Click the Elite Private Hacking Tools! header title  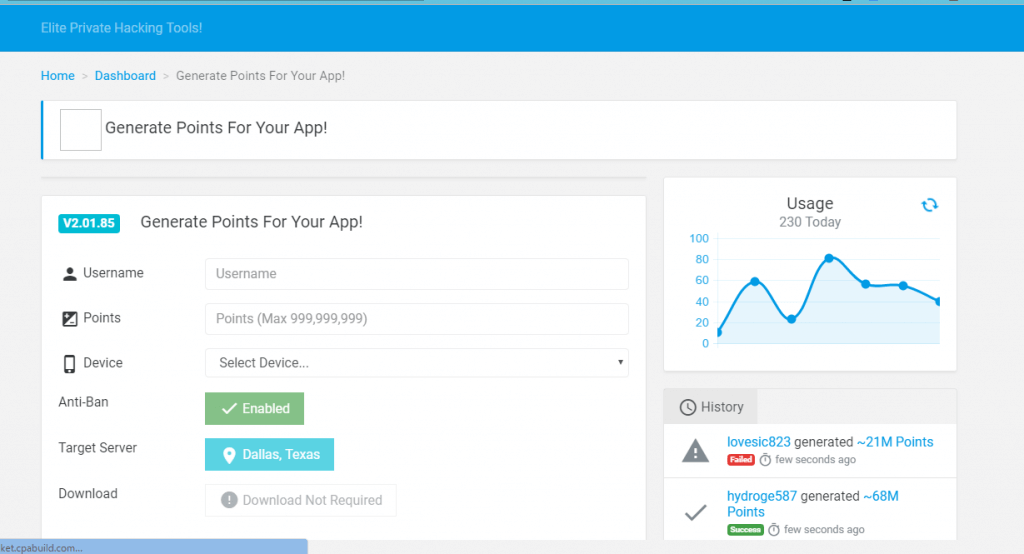[x=121, y=28]
